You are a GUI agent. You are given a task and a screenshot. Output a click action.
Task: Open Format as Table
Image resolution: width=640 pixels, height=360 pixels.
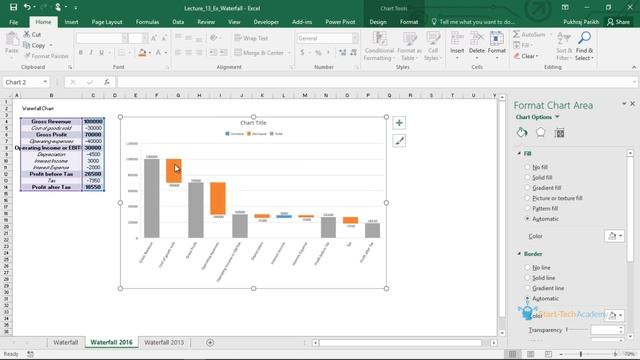point(409,47)
